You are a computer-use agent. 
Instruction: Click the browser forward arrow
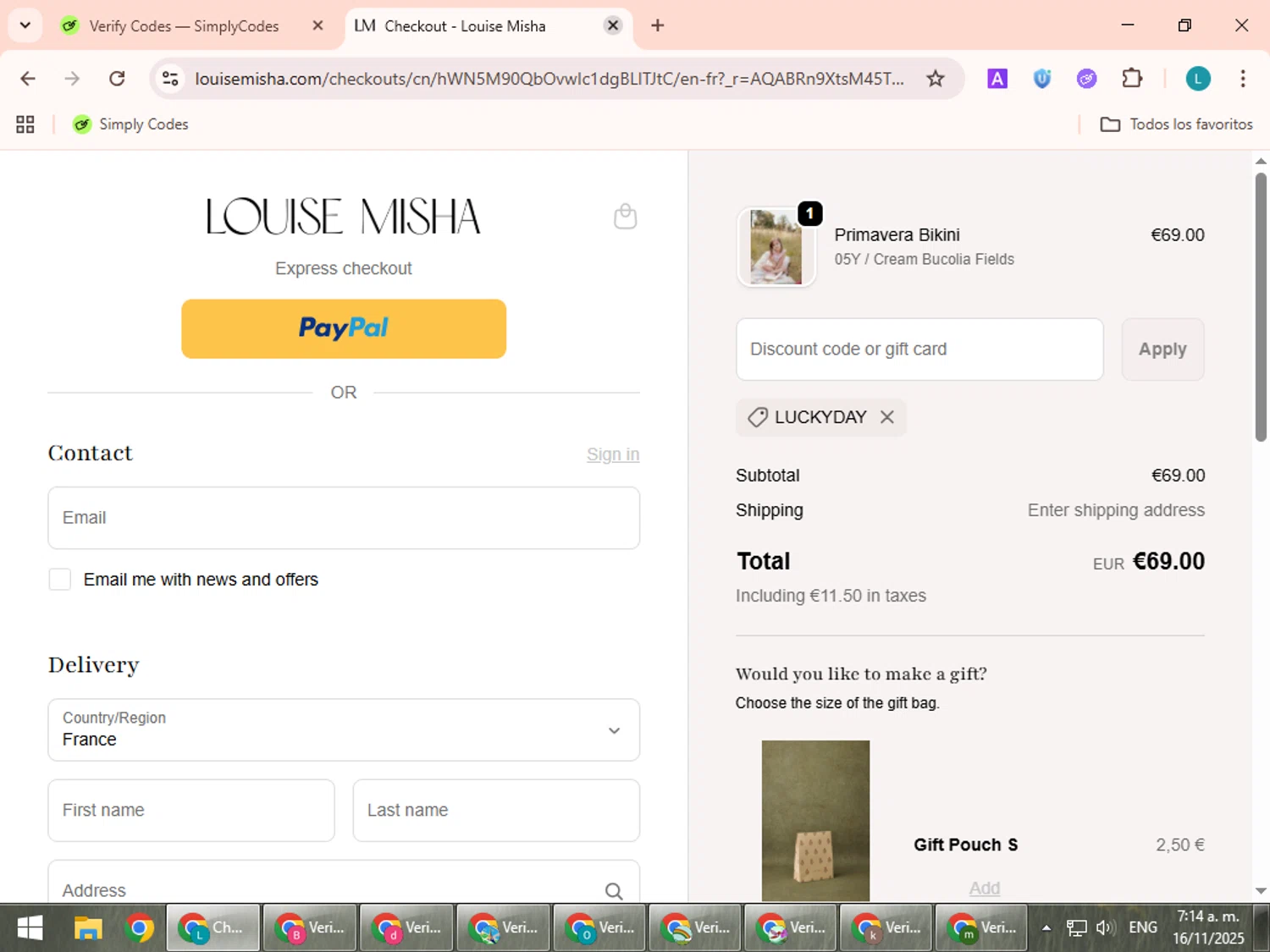72,79
